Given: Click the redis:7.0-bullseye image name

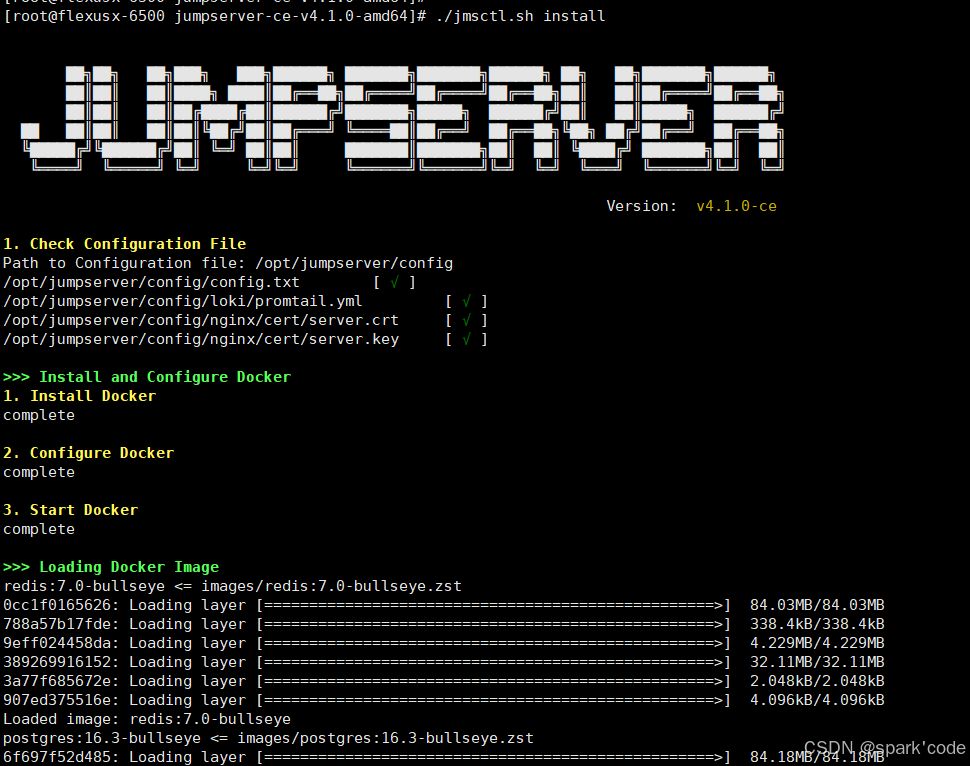Looking at the screenshot, I should (77, 585).
